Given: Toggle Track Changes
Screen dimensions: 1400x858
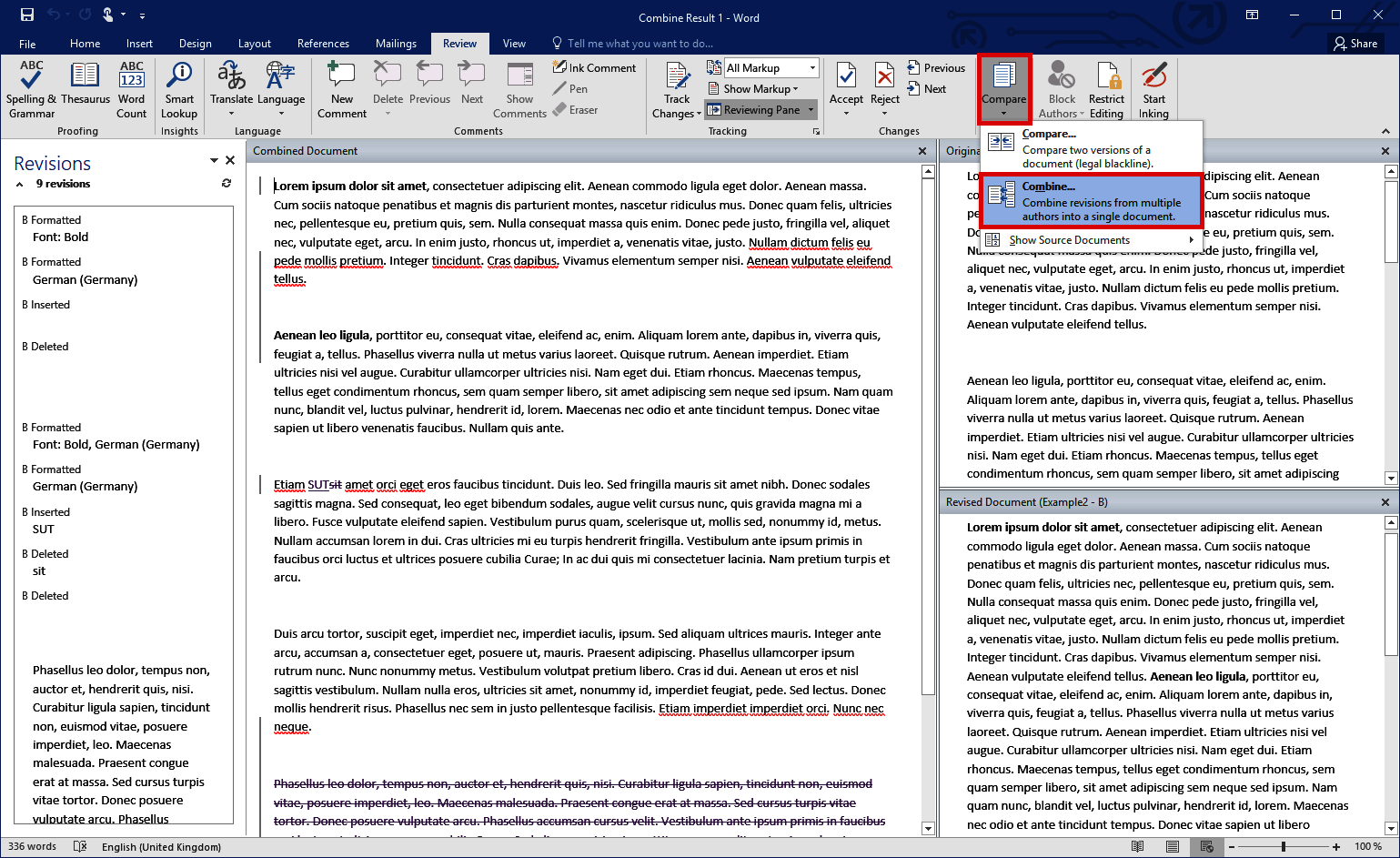Looking at the screenshot, I should pos(677,89).
